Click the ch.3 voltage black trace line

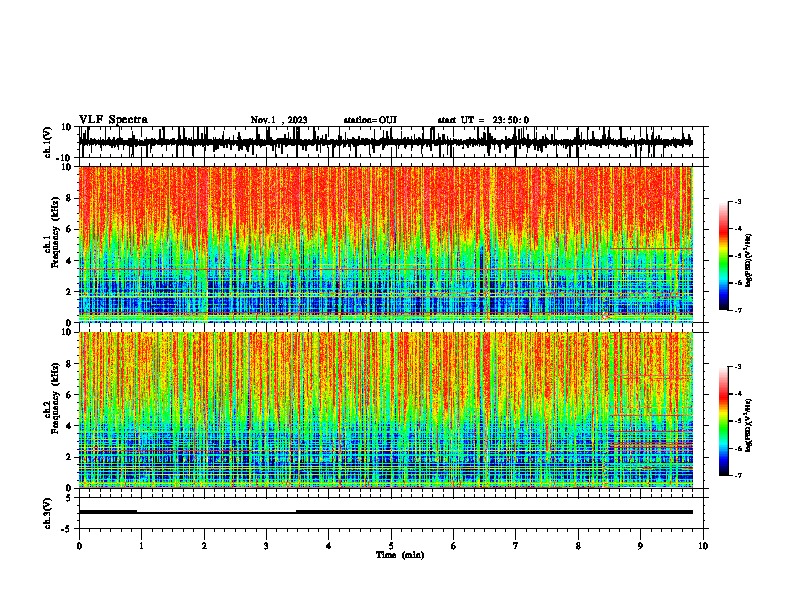click(386, 512)
